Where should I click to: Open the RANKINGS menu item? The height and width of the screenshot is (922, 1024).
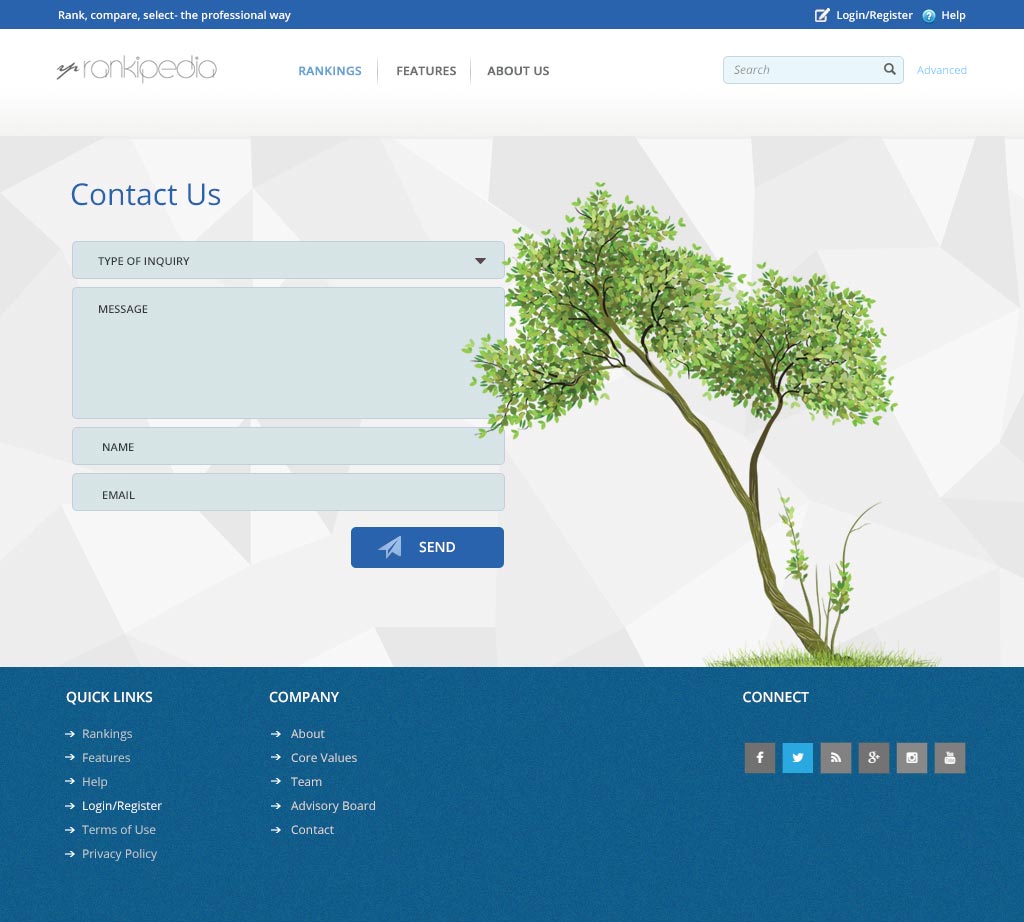[330, 71]
